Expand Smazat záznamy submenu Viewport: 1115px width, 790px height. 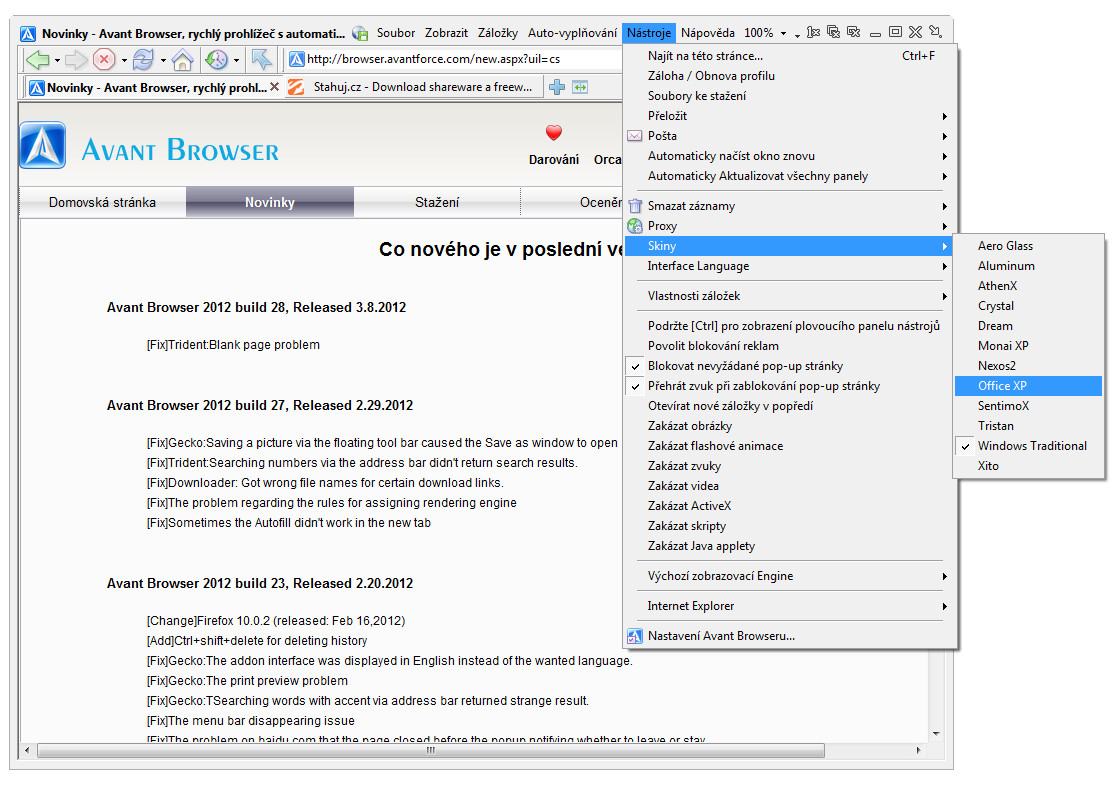pyautogui.click(x=790, y=206)
